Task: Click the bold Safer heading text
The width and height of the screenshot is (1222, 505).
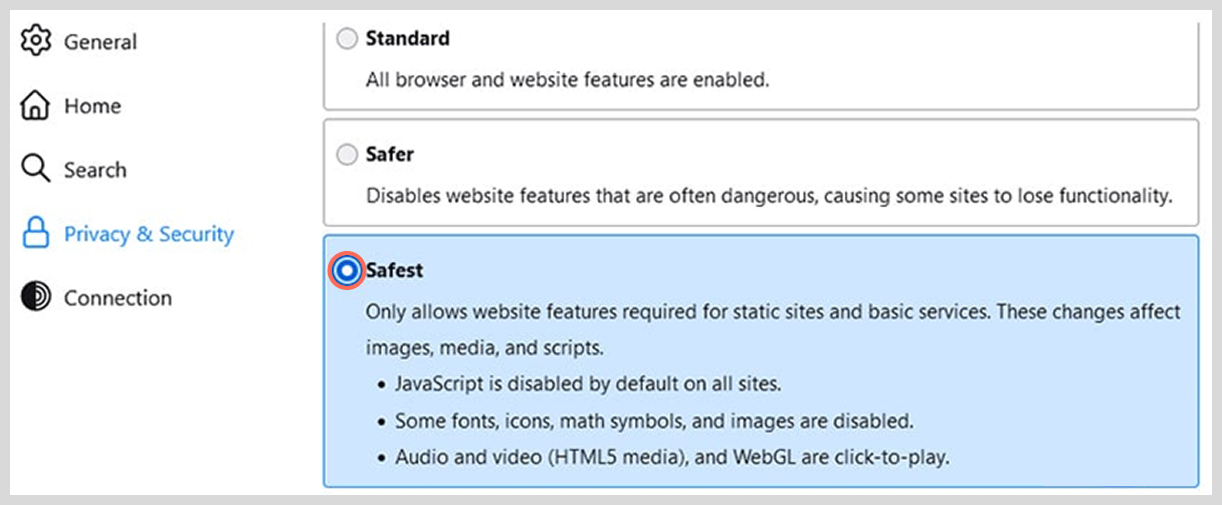Action: pyautogui.click(x=389, y=155)
